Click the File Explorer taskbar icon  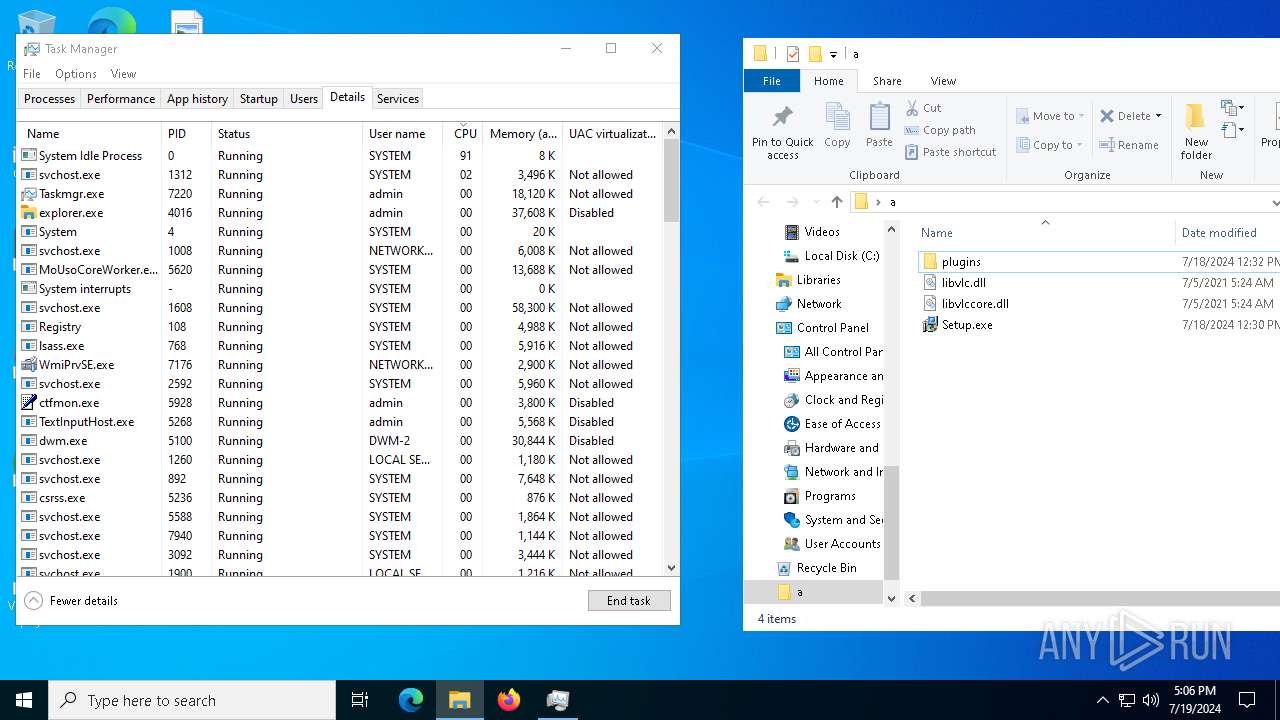460,700
